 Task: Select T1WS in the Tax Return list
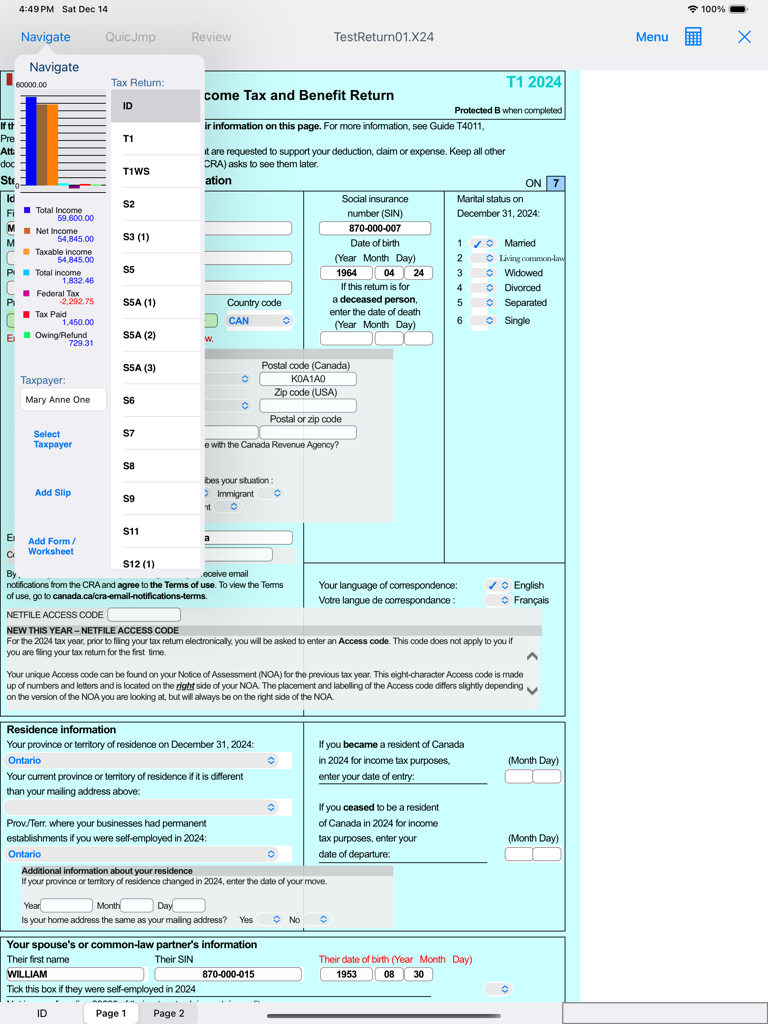155,171
